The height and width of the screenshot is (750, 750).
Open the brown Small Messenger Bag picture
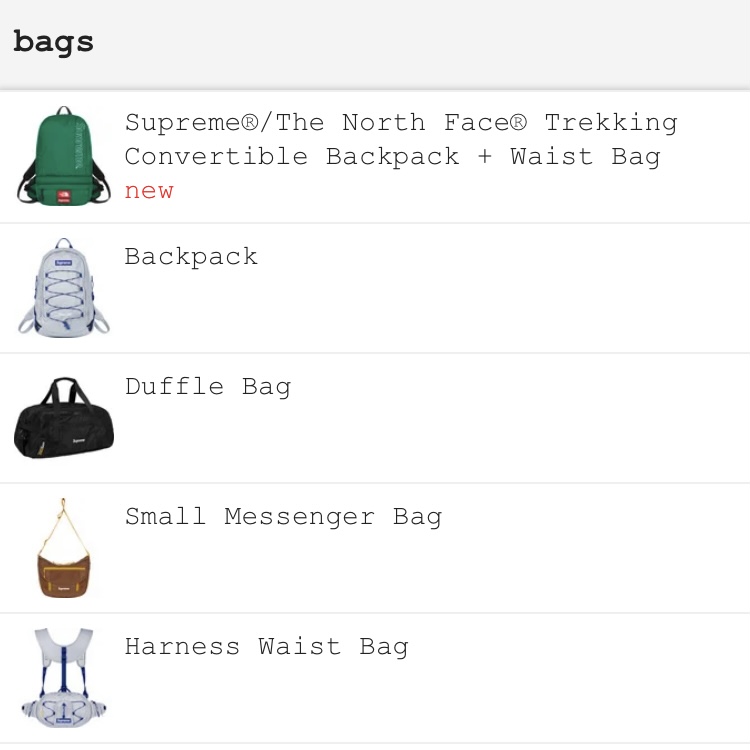point(64,548)
